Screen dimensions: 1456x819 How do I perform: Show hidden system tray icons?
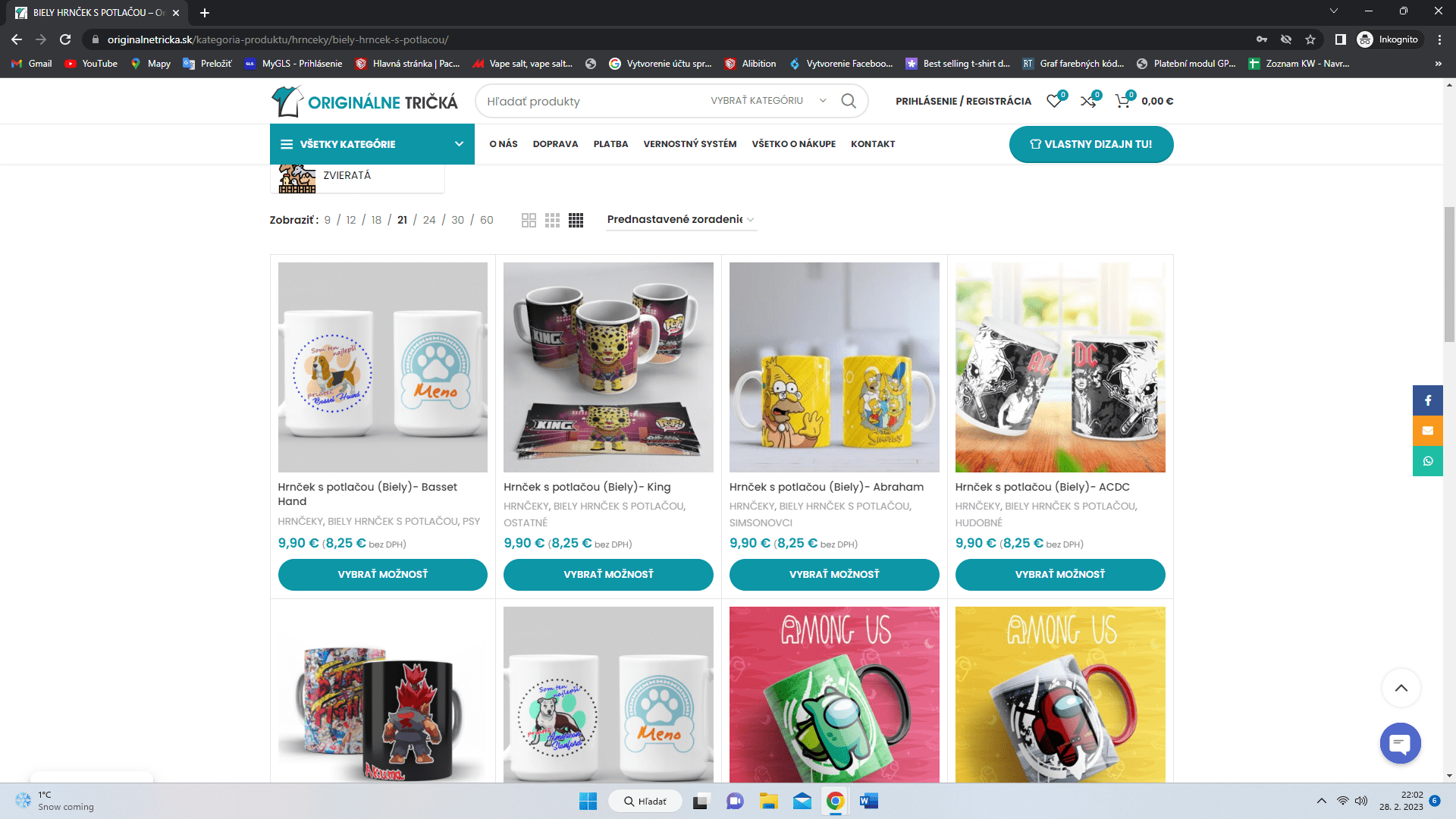tap(1322, 801)
